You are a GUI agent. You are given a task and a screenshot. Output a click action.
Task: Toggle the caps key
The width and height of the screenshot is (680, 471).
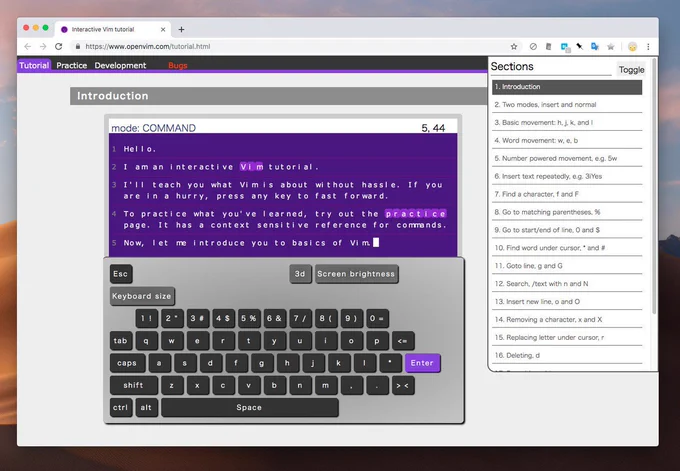point(127,363)
